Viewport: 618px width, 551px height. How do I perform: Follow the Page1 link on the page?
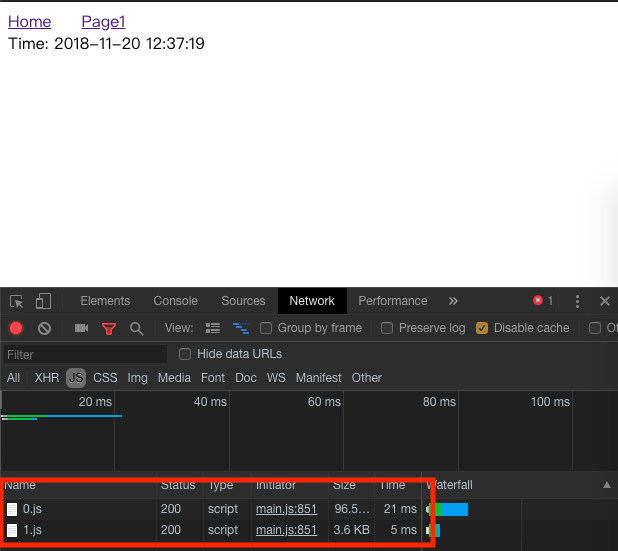pos(103,22)
